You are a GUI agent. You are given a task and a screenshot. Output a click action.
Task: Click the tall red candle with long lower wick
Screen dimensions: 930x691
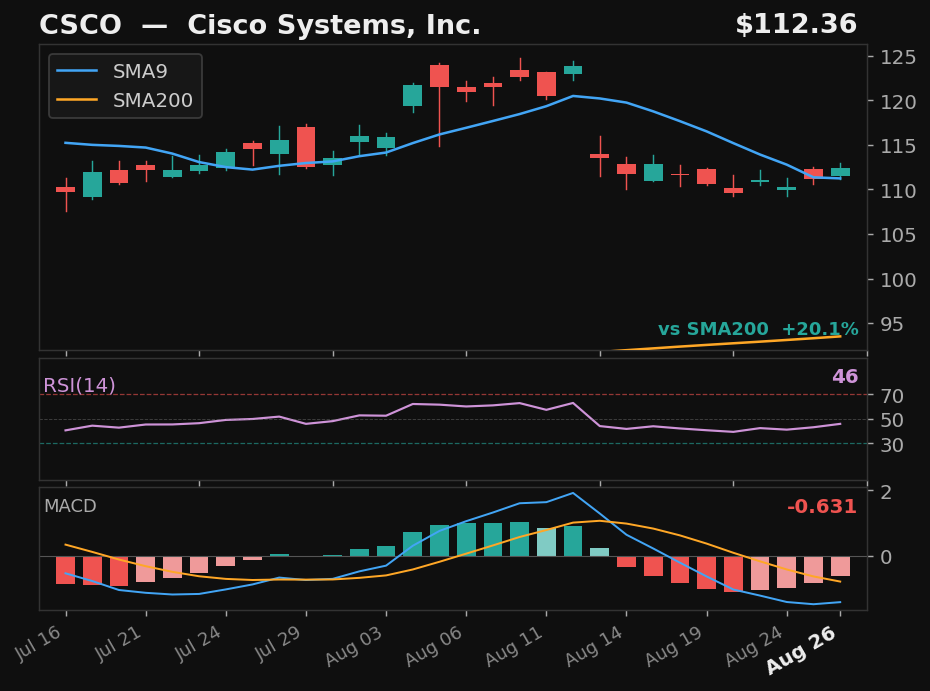439,76
